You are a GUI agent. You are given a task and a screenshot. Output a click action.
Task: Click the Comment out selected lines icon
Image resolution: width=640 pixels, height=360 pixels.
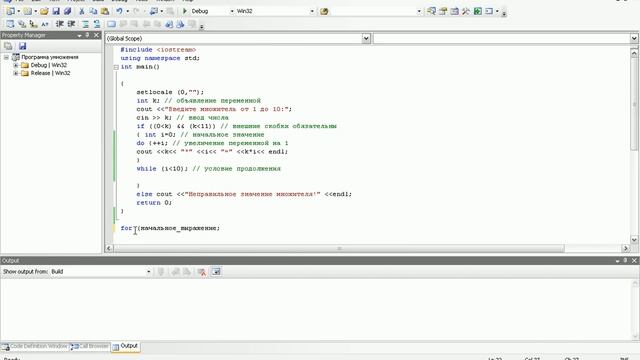(85, 24)
